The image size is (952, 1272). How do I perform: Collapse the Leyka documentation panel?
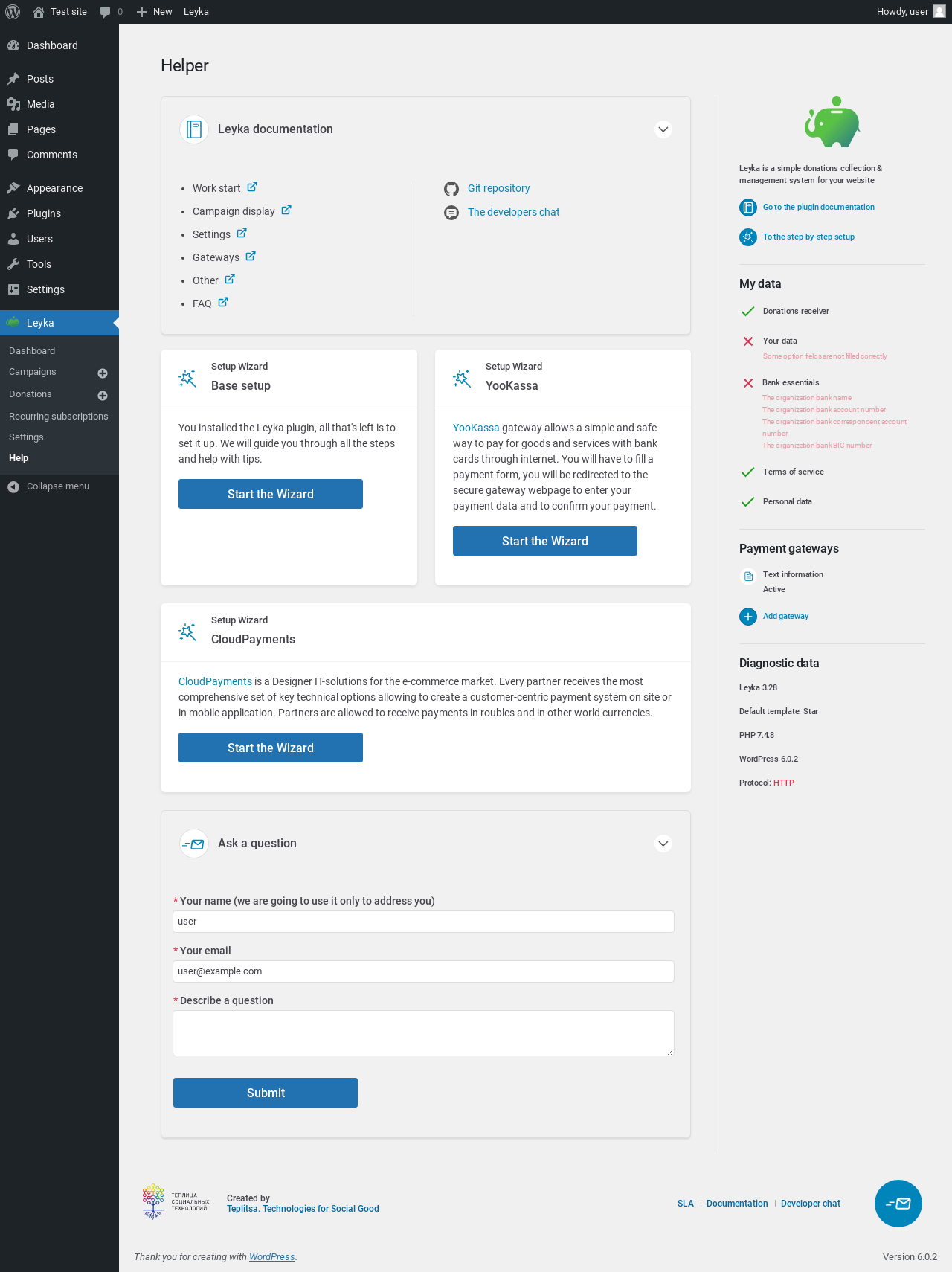[663, 129]
